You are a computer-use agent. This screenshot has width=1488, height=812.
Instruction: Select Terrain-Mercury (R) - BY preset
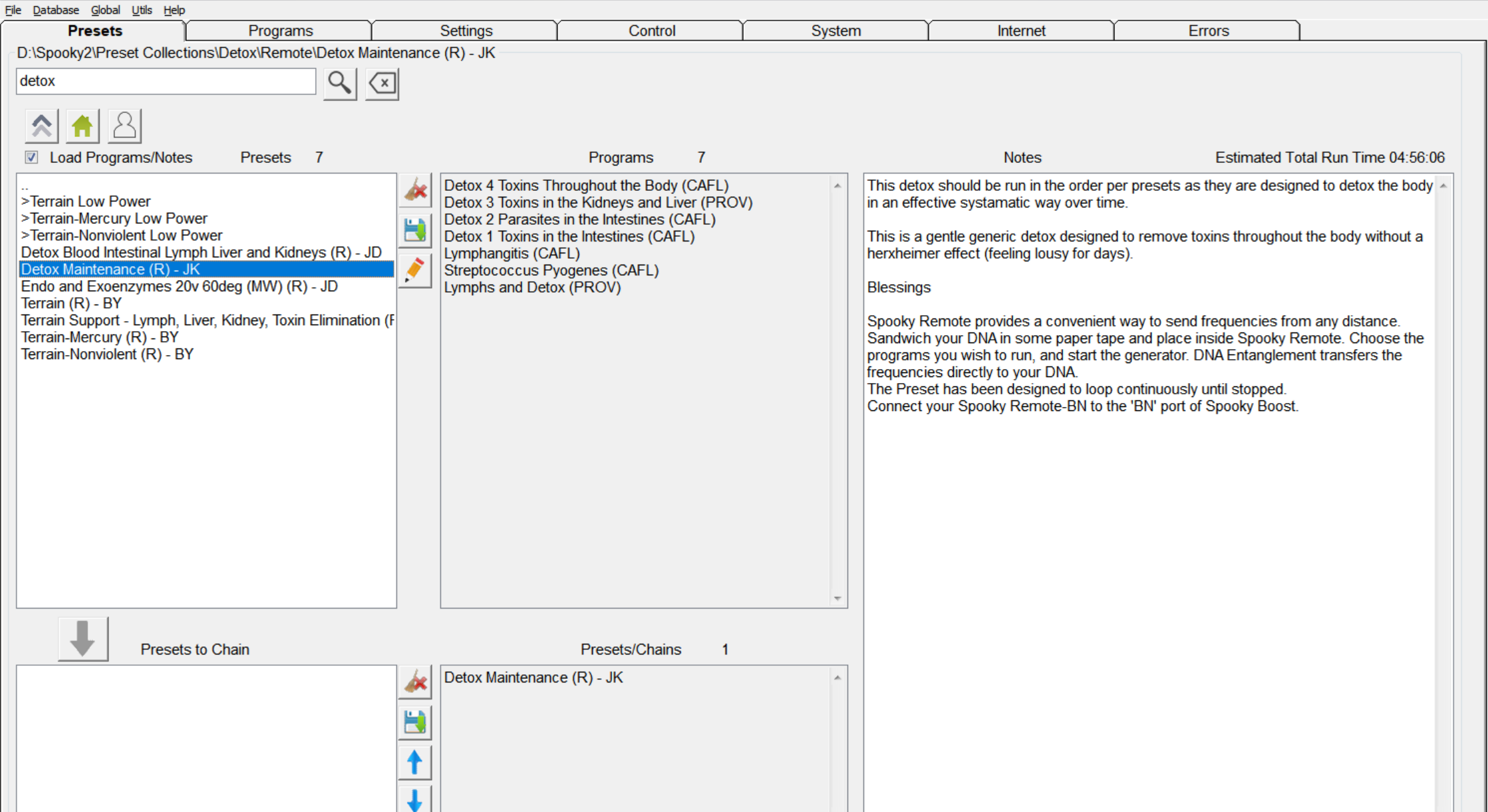coord(100,337)
